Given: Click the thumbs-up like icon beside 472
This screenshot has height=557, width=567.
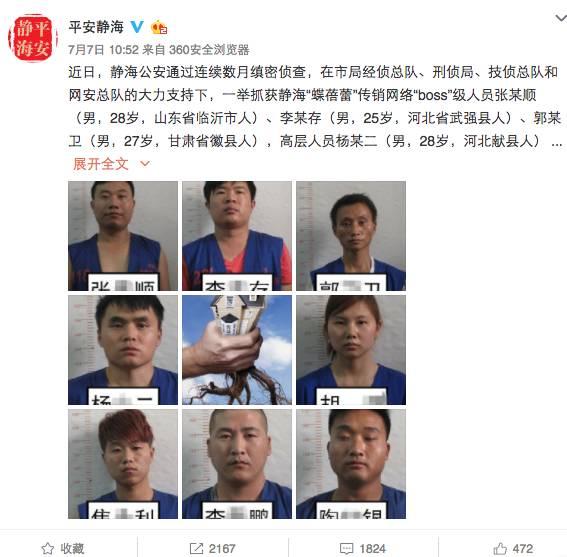Looking at the screenshot, I should (x=500, y=548).
